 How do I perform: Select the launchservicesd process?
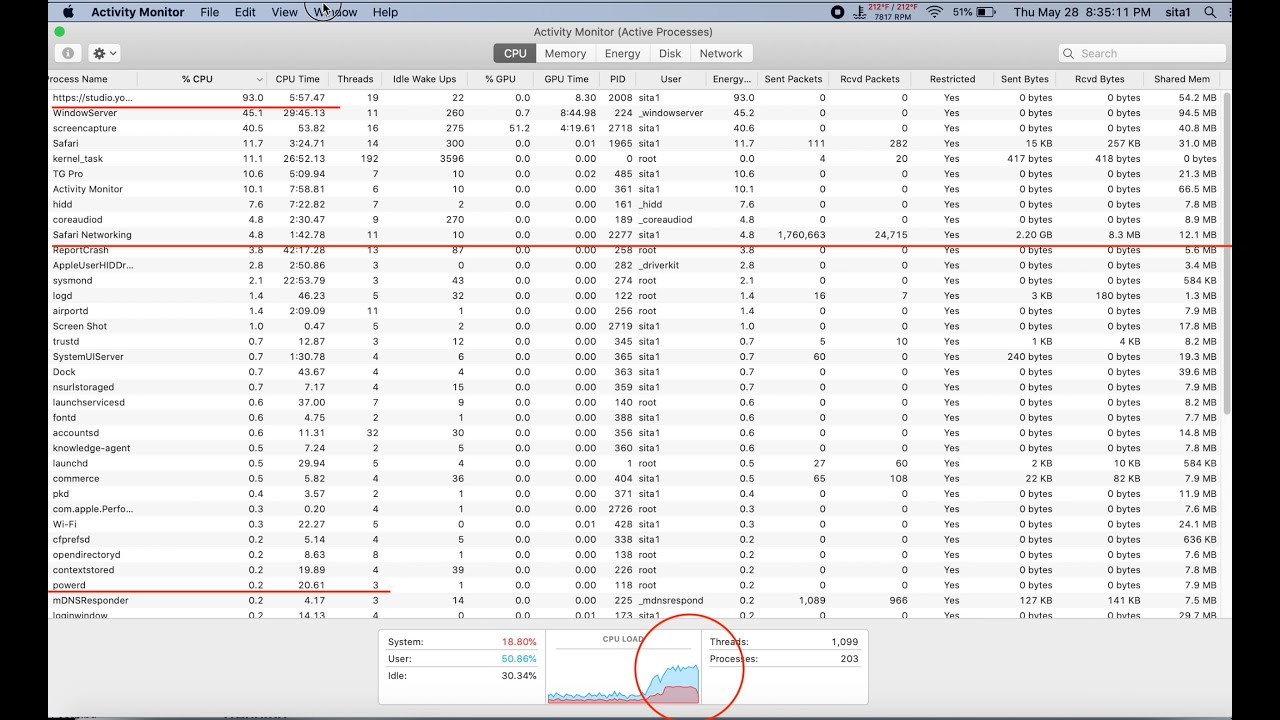coord(634,402)
